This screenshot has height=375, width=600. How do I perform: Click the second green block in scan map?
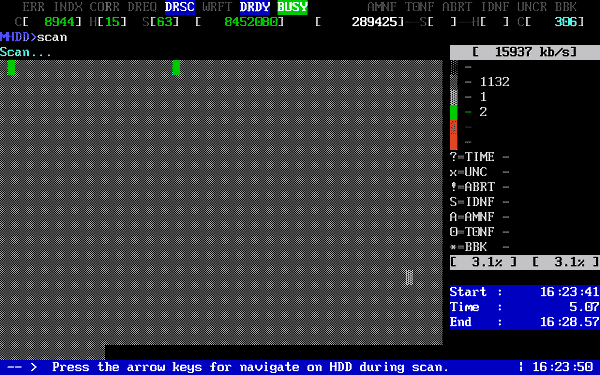coord(176,67)
